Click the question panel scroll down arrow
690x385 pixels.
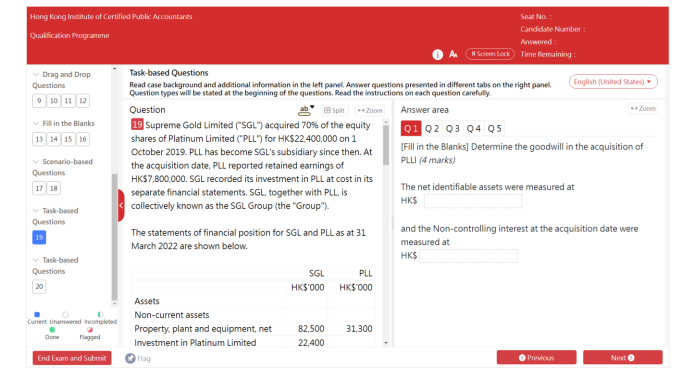tap(386, 343)
